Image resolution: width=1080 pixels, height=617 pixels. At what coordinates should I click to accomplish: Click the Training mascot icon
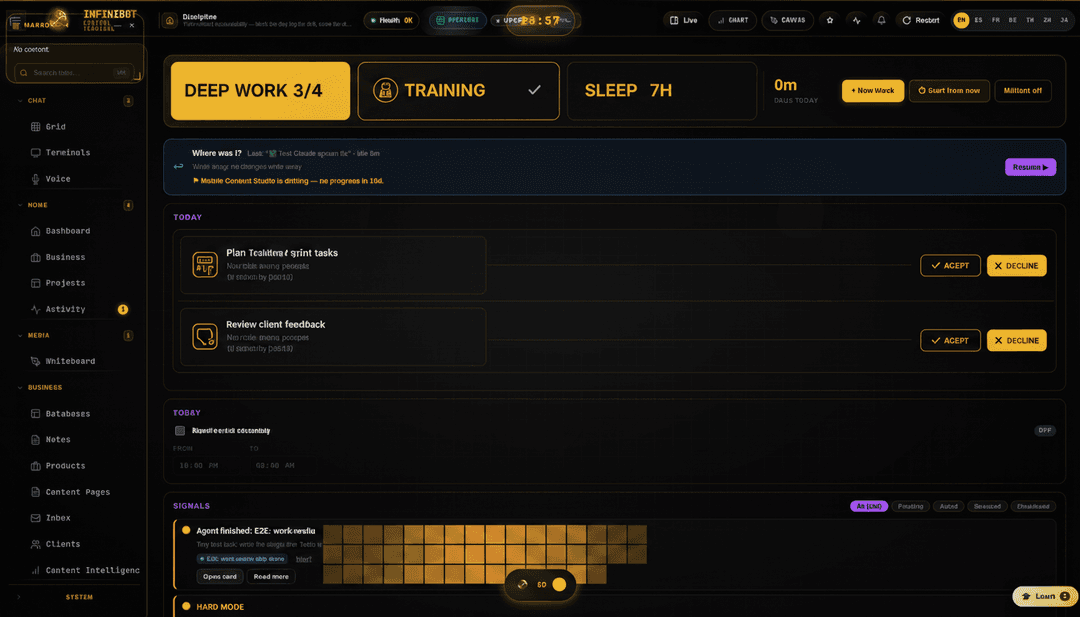(x=385, y=90)
